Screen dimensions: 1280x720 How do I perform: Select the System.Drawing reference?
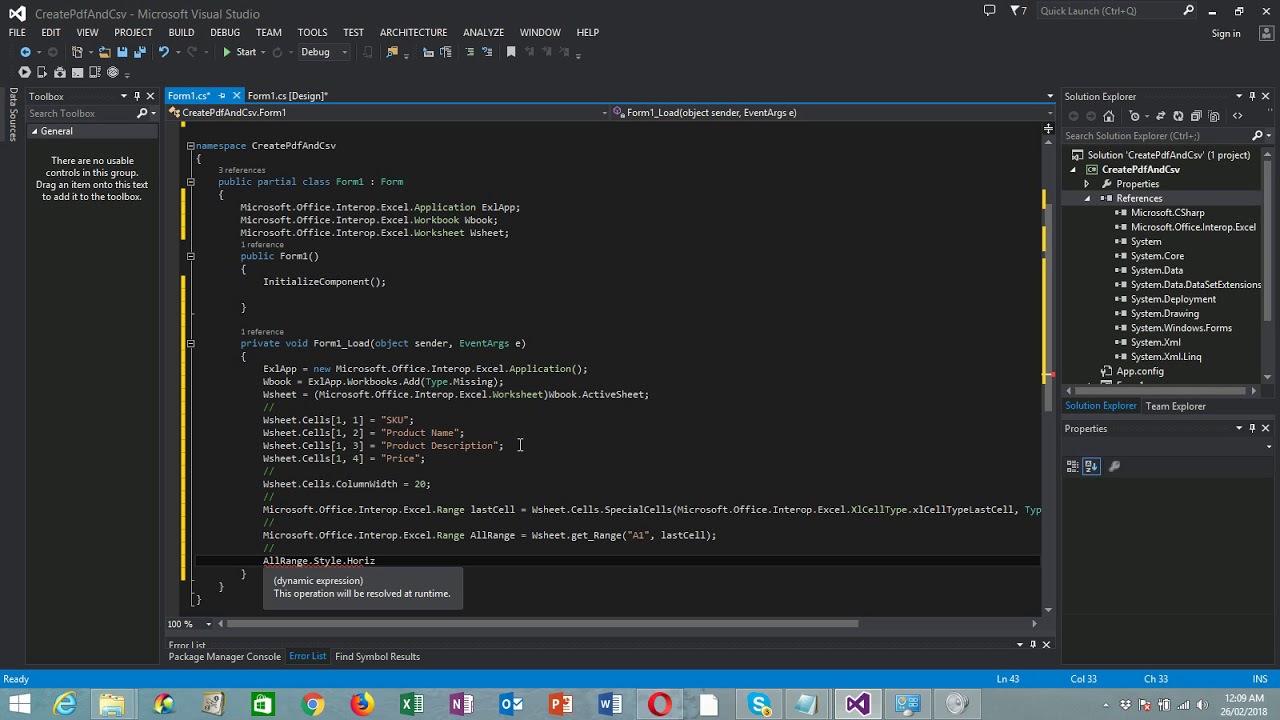coord(1164,313)
